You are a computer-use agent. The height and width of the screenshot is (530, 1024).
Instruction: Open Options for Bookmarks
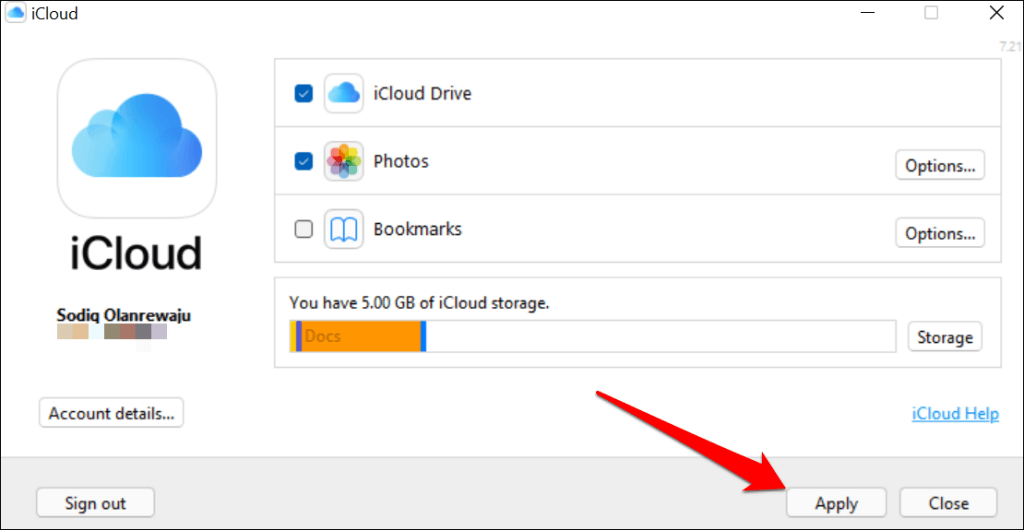pyautogui.click(x=940, y=233)
